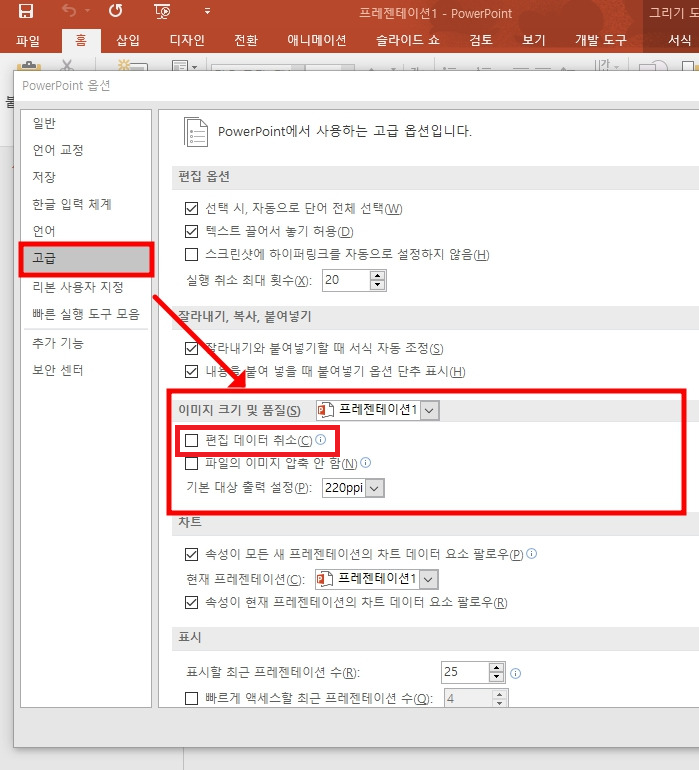The width and height of the screenshot is (699, 770).
Task: Select 언어 교정 options category
Action: point(86,150)
